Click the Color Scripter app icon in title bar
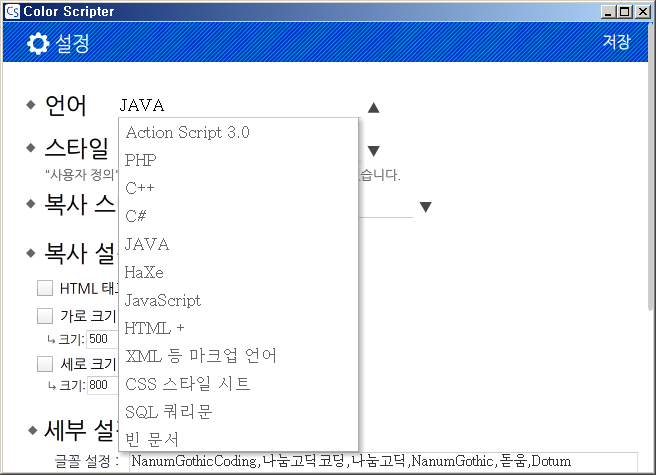Image resolution: width=656 pixels, height=475 pixels. click(11, 11)
